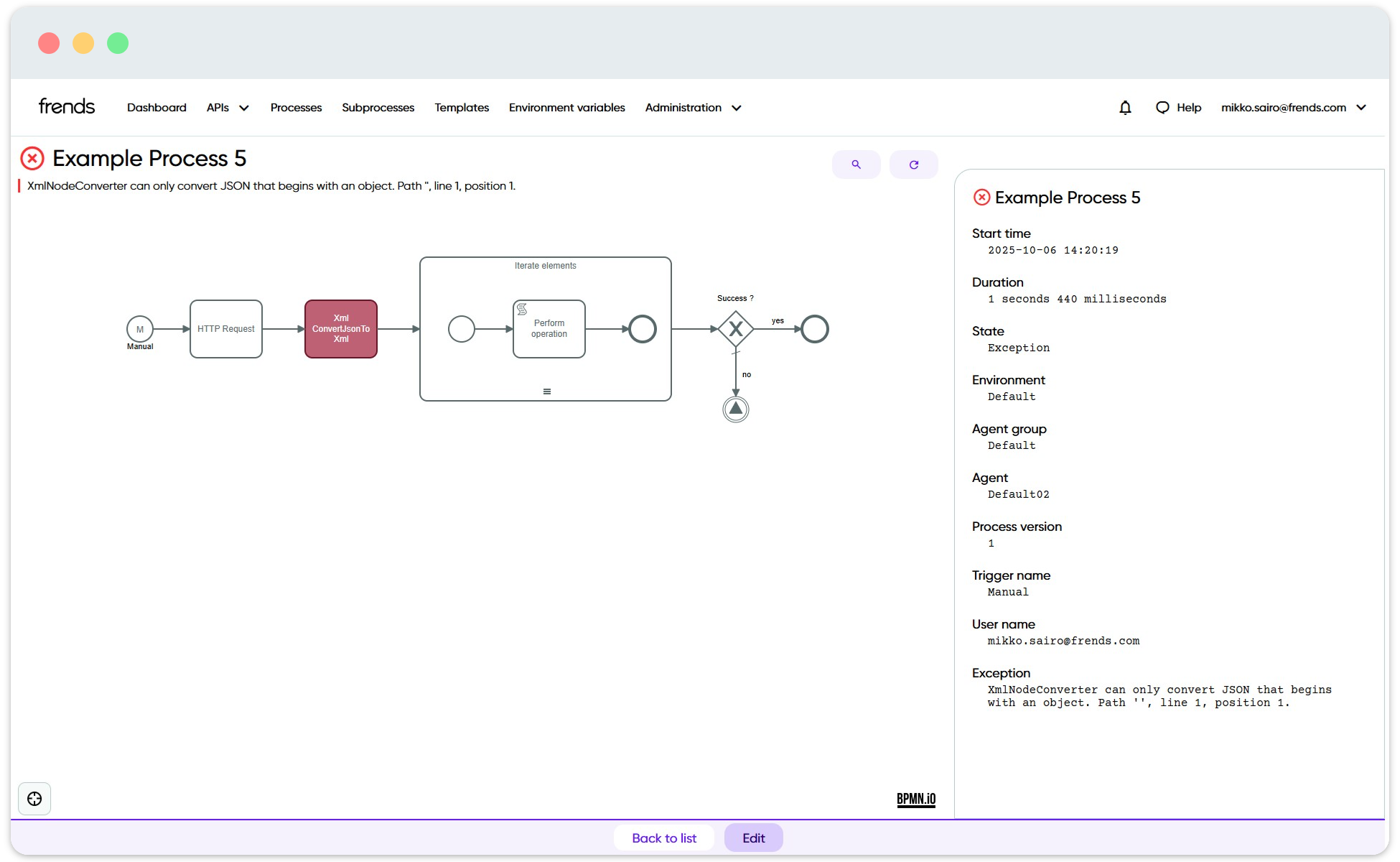Open the notifications bell

pyautogui.click(x=1125, y=108)
